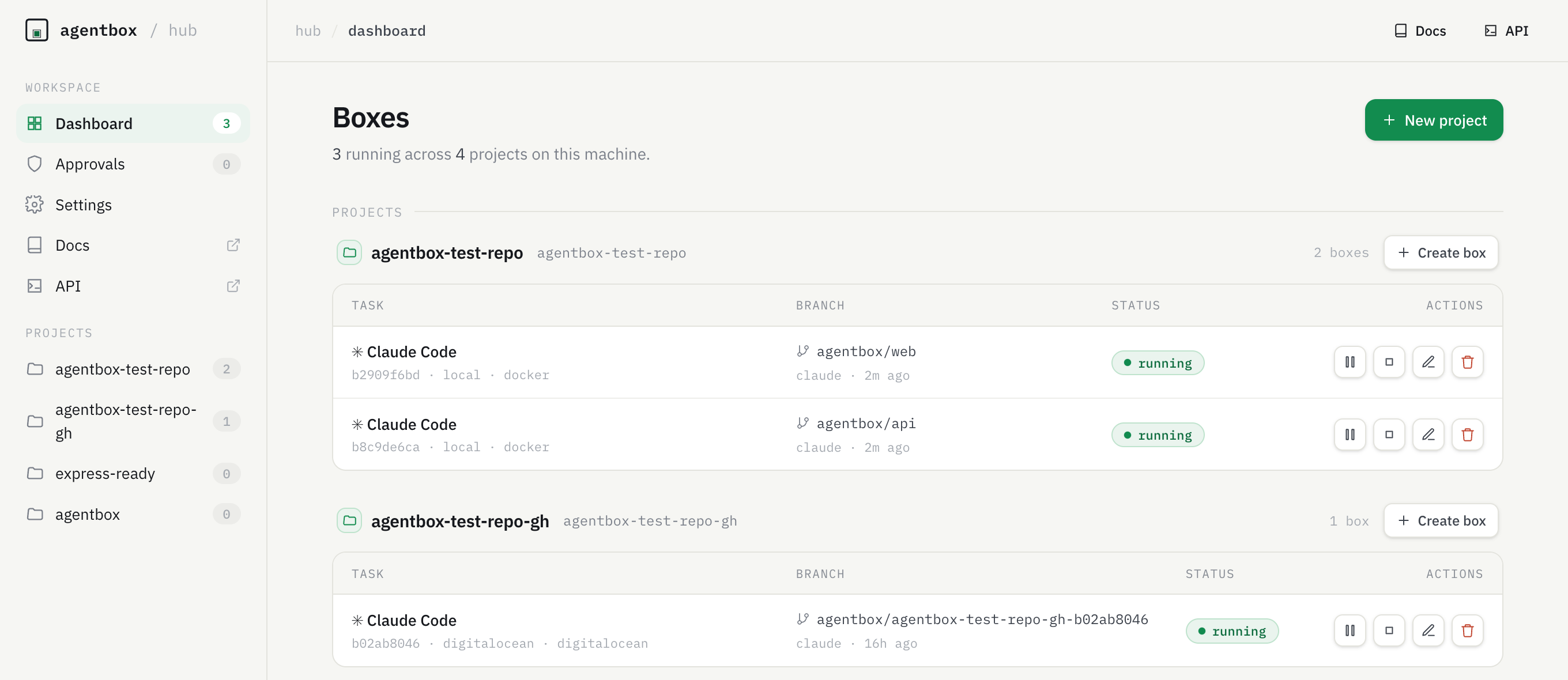Click the green folder icon of agentbox-test-repo project
This screenshot has height=680, width=1568.
click(349, 252)
